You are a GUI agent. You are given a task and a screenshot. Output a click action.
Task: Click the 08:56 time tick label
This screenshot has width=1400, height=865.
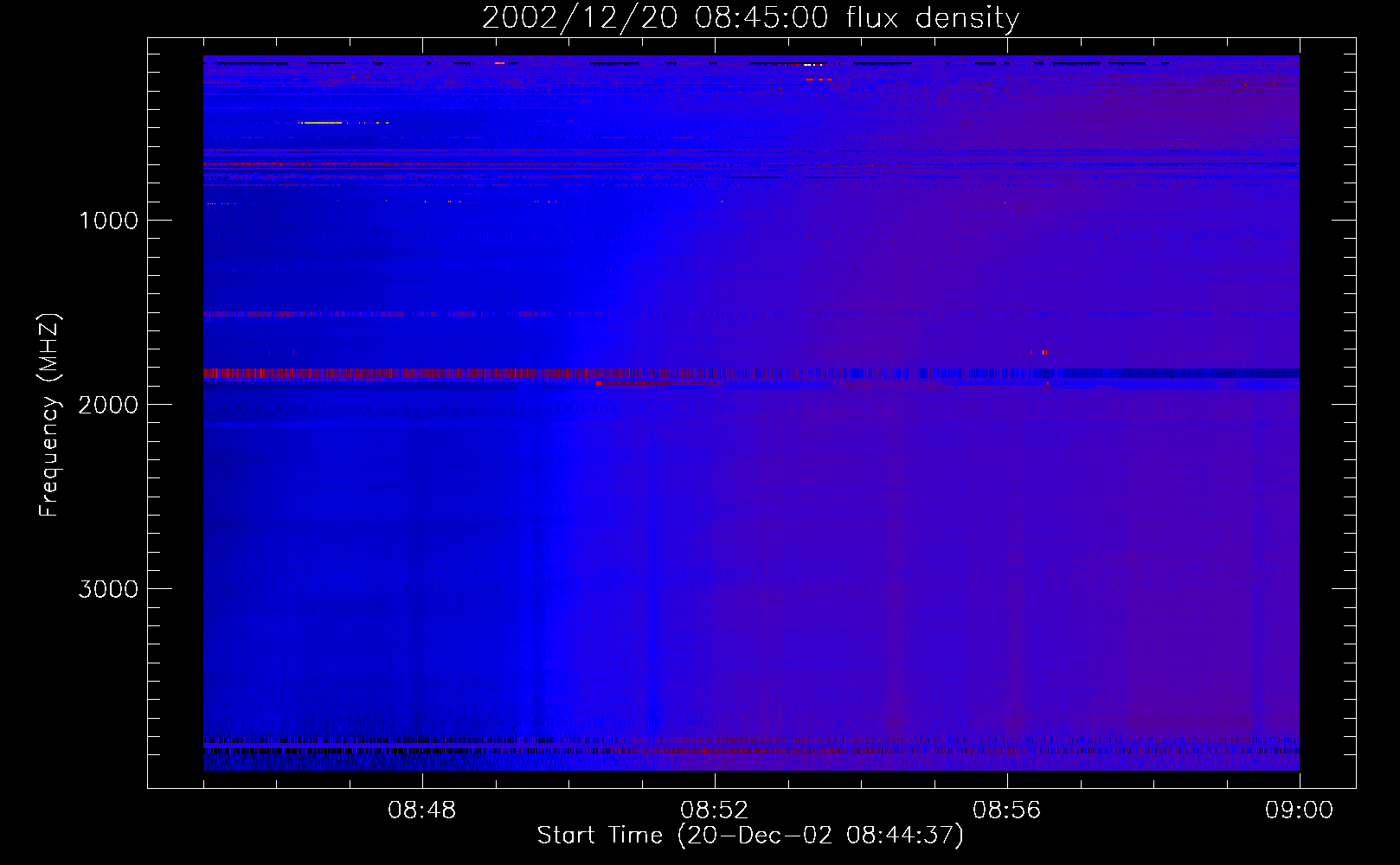click(1006, 811)
